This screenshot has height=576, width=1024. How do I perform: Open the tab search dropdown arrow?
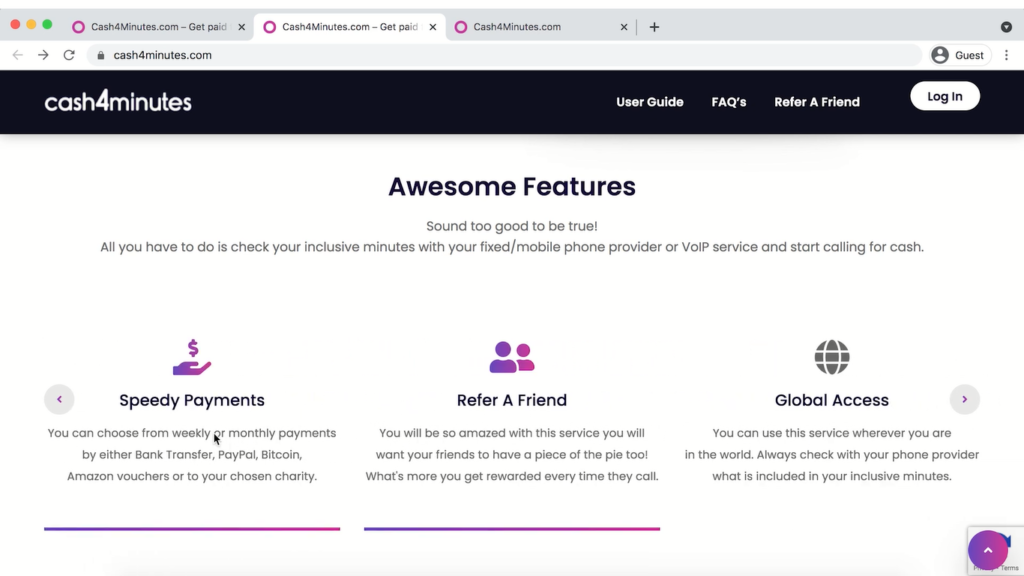pos(1006,27)
